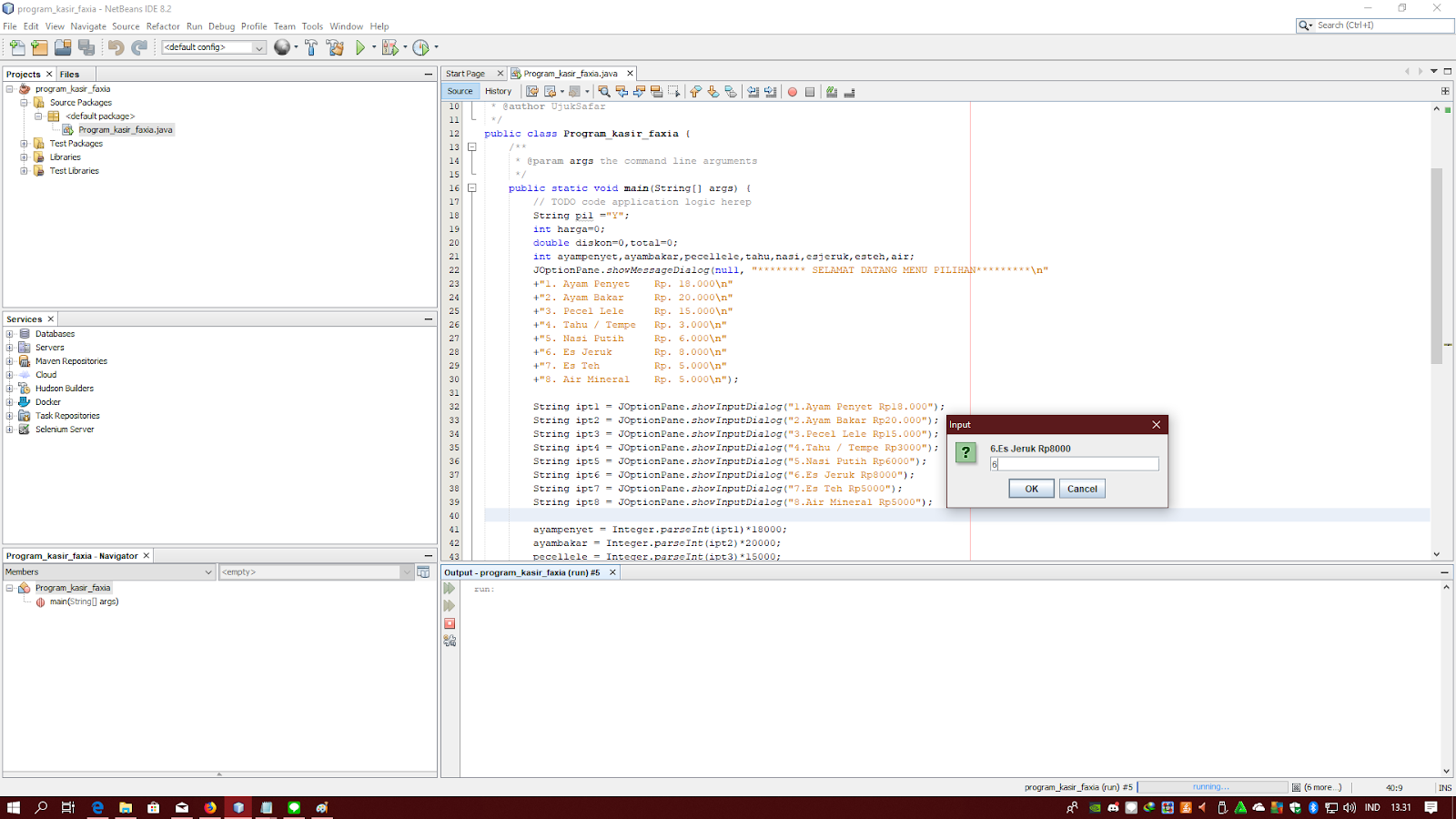This screenshot has width=1456, height=819.
Task: Click the red Stop icon in Output panel
Action: click(450, 623)
